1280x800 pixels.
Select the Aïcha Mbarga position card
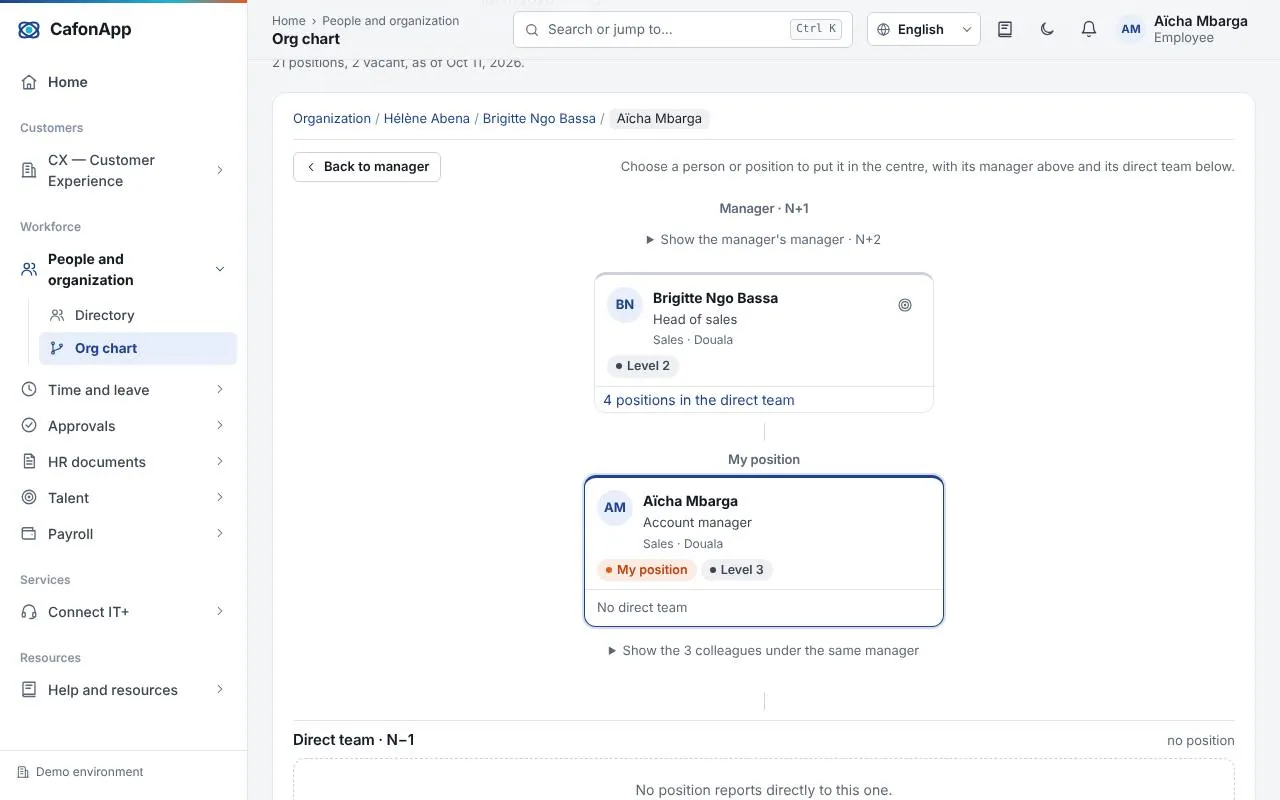764,551
